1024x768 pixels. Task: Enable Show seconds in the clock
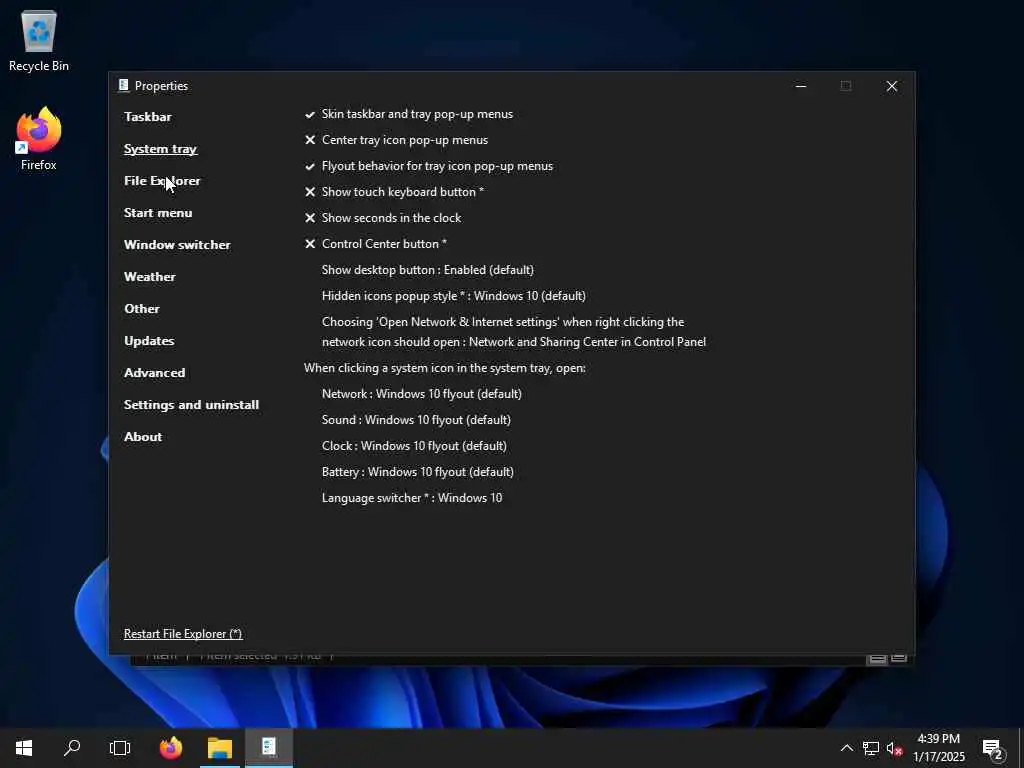coord(383,218)
